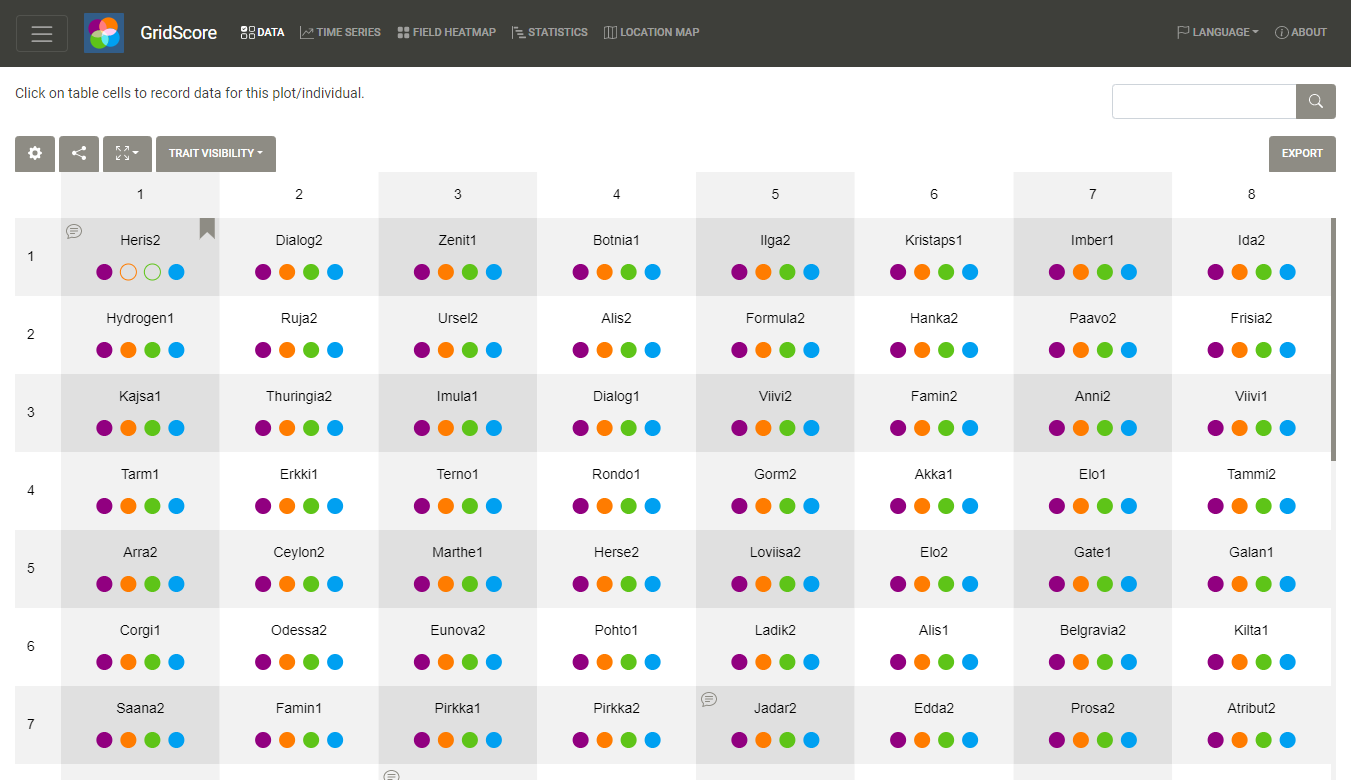The width and height of the screenshot is (1351, 780).
Task: Select the Arra2 plot cell name
Action: pyautogui.click(x=140, y=552)
